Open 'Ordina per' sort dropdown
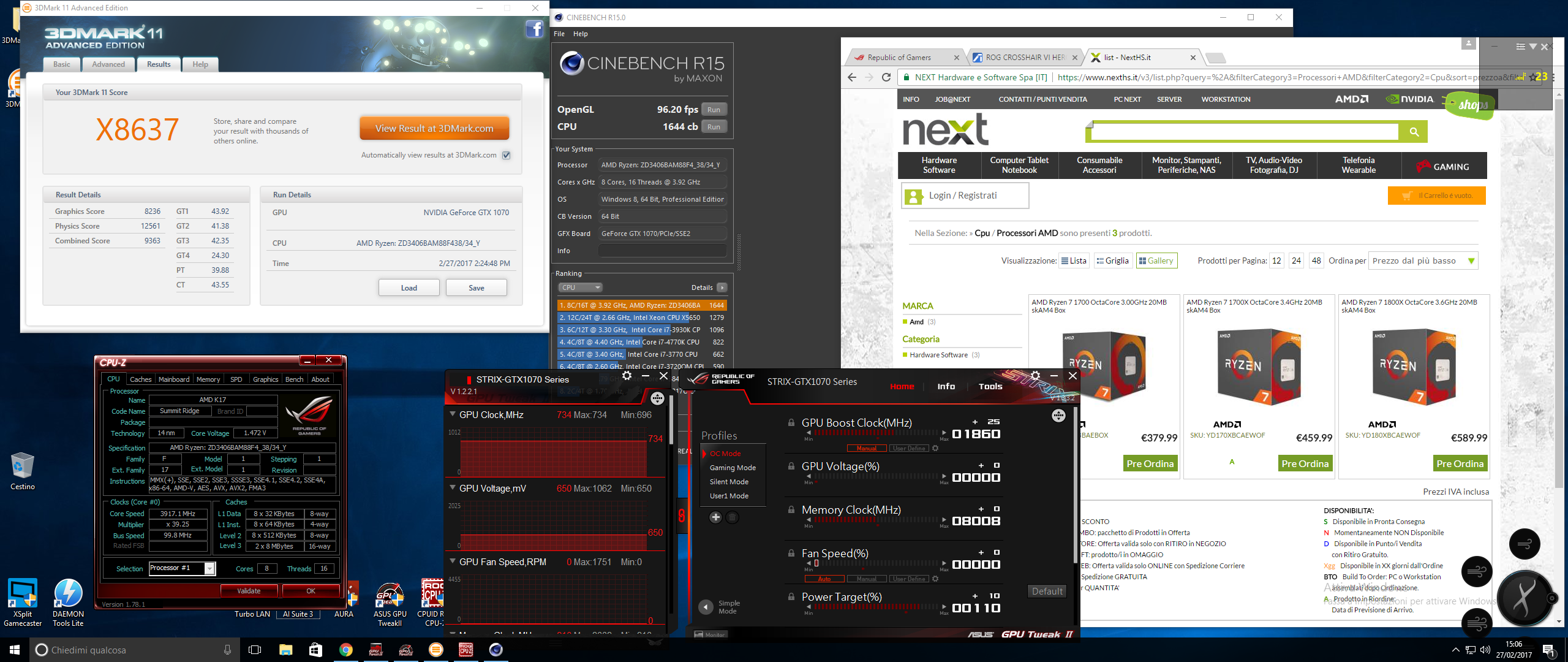Screen dimensions: 1568x662 coord(1423,261)
